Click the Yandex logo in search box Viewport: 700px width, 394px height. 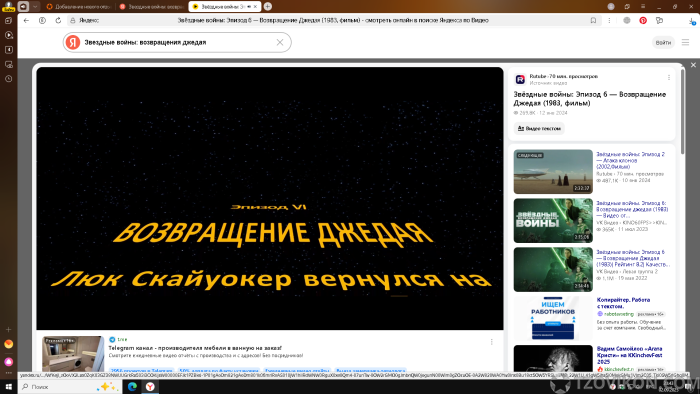[x=73, y=42]
